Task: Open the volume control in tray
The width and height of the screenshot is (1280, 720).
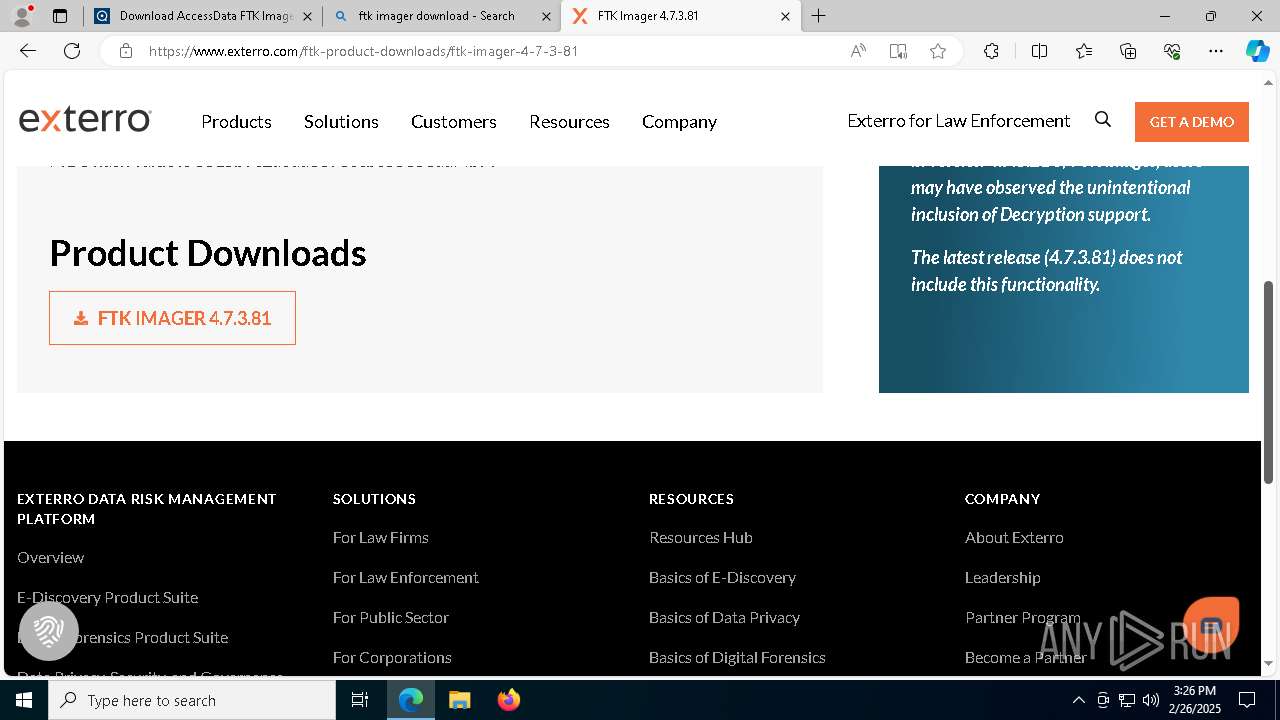Action: click(1150, 700)
